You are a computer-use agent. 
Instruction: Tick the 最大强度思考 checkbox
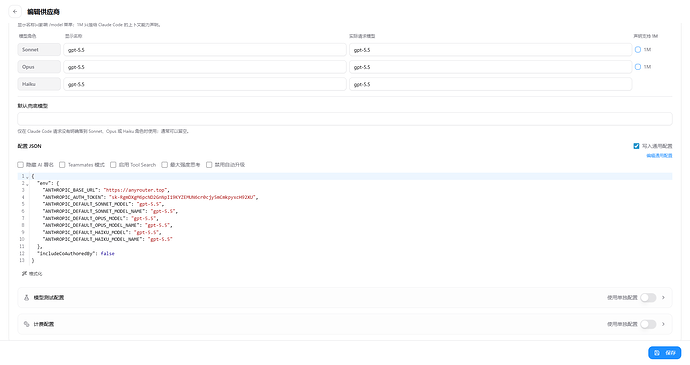point(165,165)
